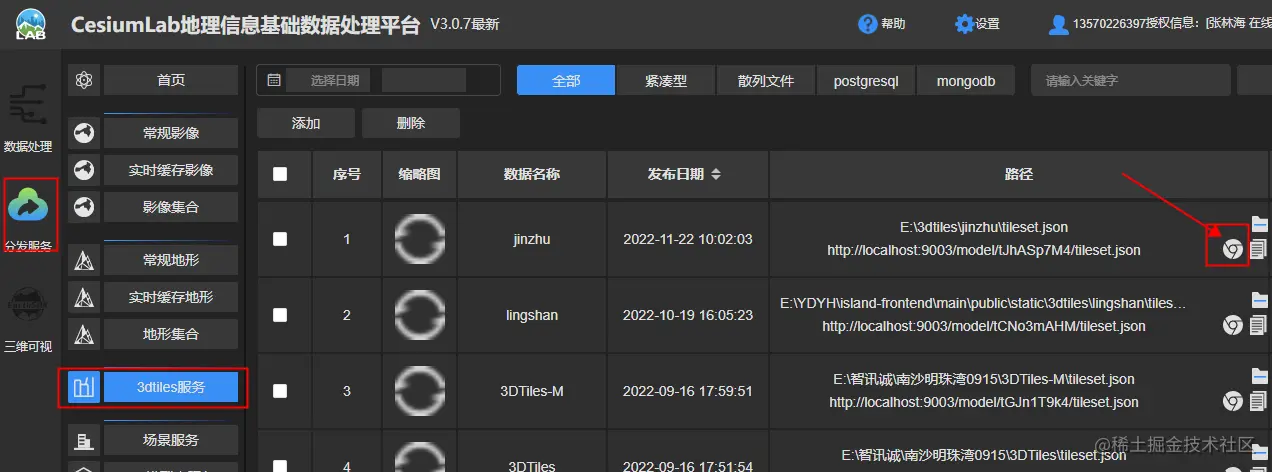This screenshot has height=472, width=1272.
Task: Open 首页 home menu item
Action: tap(171, 80)
